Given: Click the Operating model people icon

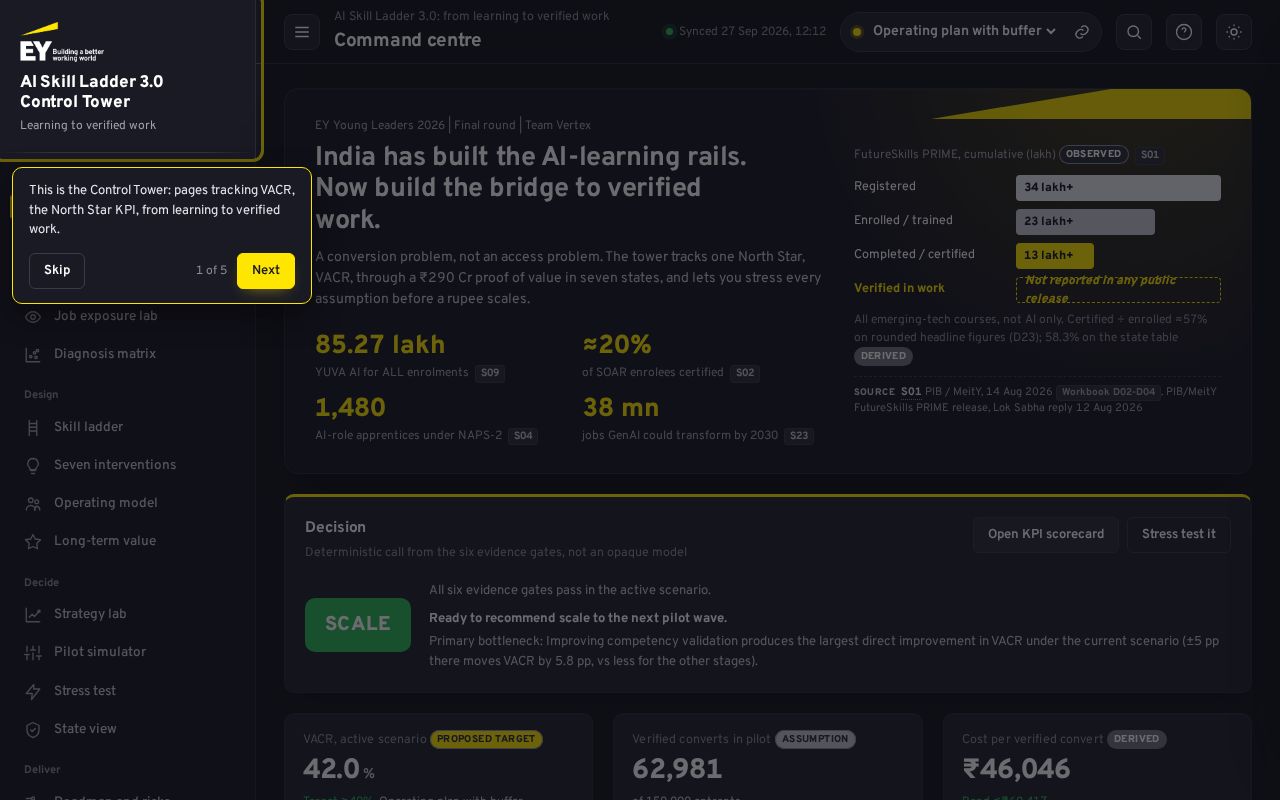Looking at the screenshot, I should click(x=33, y=504).
